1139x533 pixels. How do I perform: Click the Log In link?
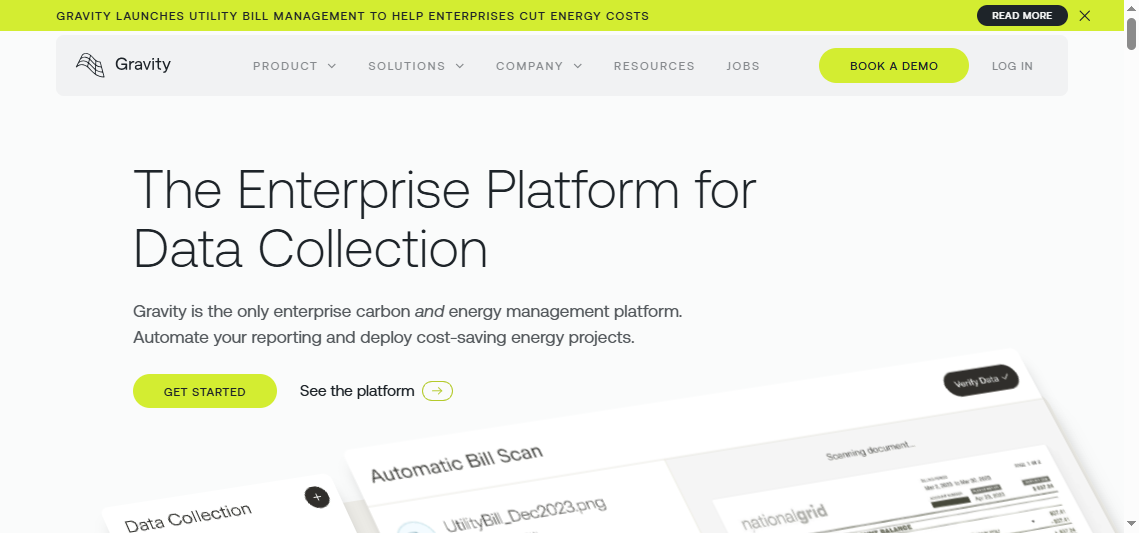coord(1013,66)
